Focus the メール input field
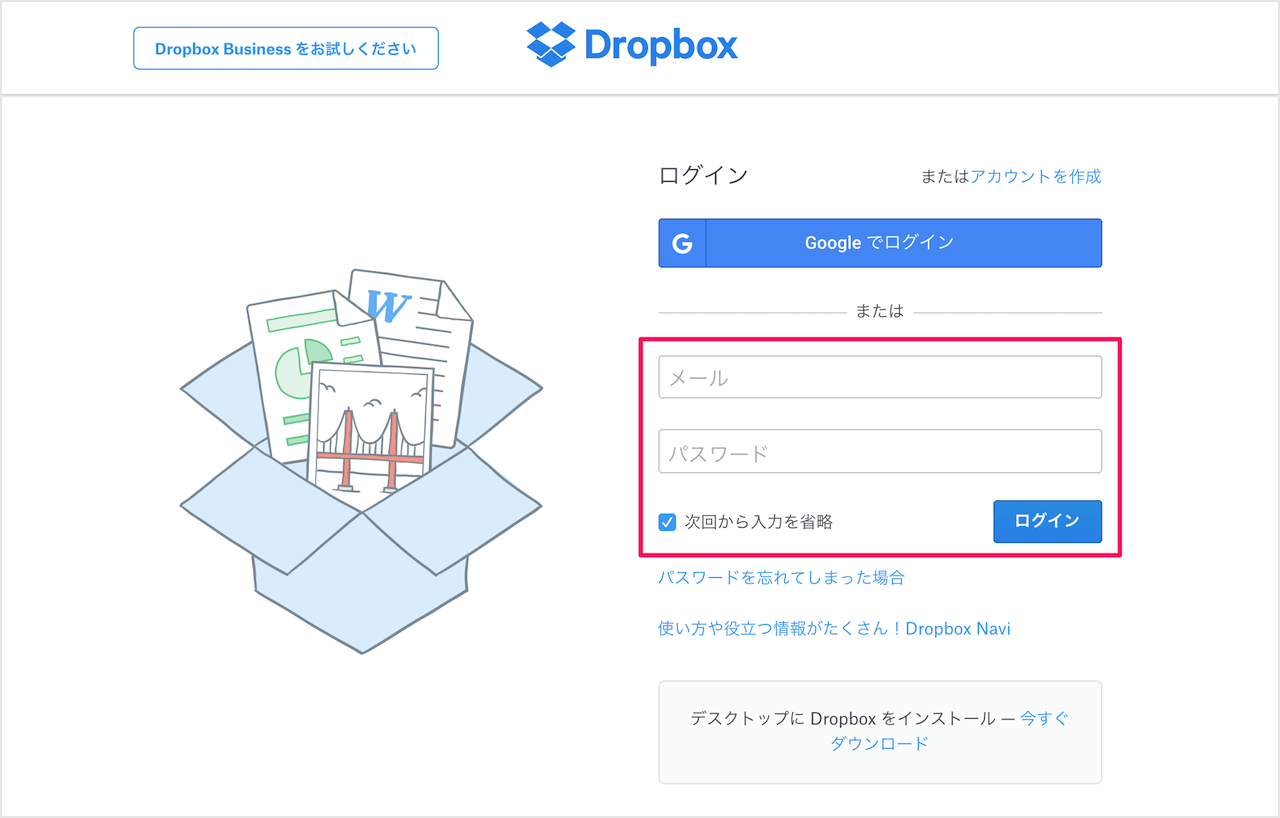The height and width of the screenshot is (818, 1280). click(x=880, y=377)
